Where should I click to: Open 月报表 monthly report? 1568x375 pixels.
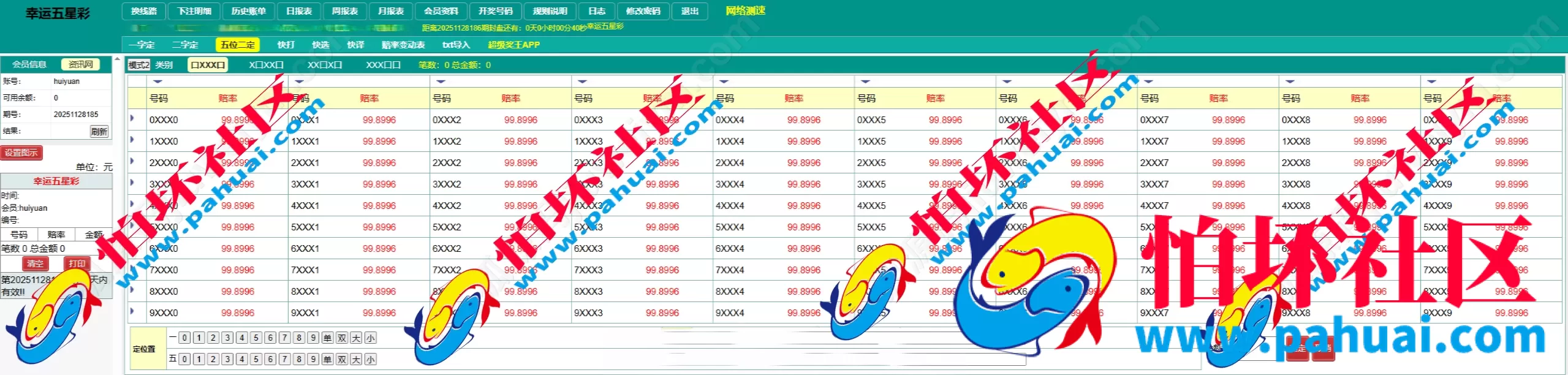391,11
